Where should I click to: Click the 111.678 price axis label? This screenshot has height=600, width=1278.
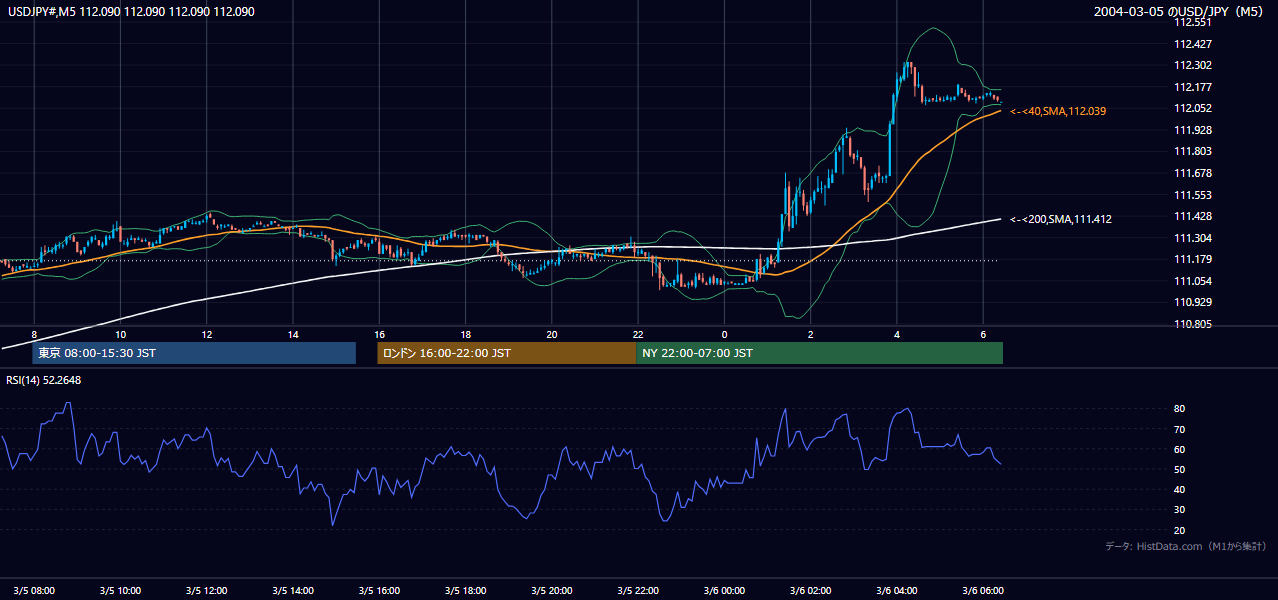pos(1193,173)
